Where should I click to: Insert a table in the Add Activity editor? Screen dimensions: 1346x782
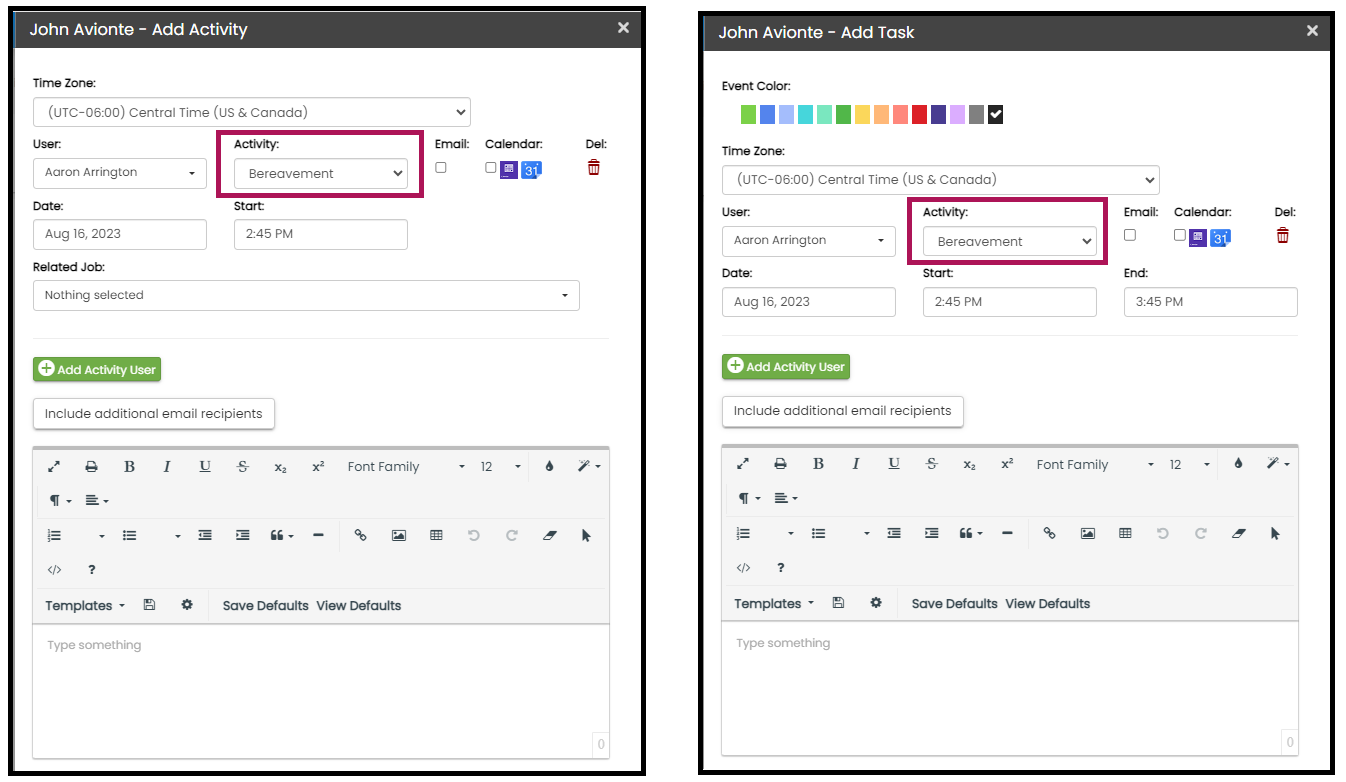pos(436,535)
